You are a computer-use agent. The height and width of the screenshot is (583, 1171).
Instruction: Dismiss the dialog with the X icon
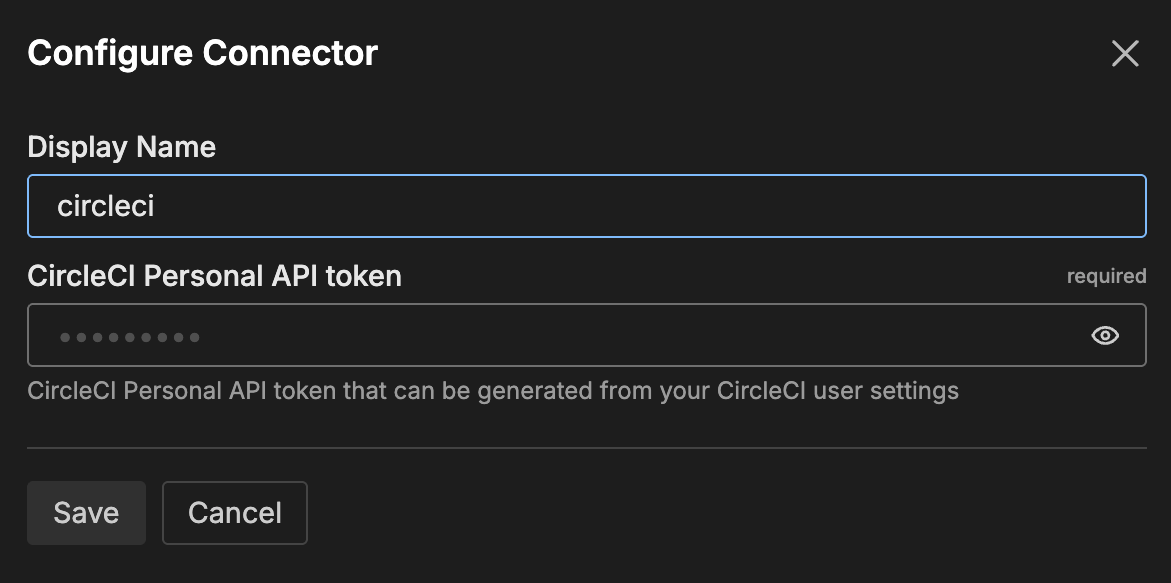coord(1125,54)
